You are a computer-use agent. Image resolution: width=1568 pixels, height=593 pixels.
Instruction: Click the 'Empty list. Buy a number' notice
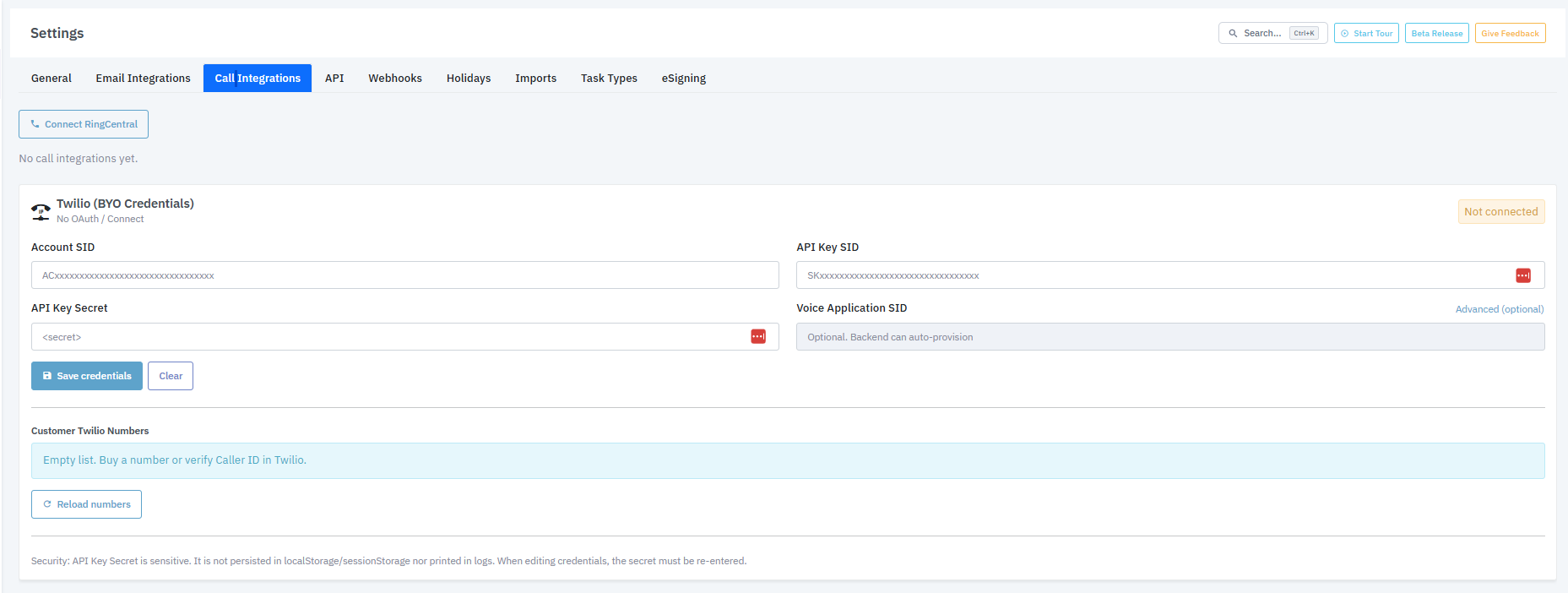tap(788, 460)
